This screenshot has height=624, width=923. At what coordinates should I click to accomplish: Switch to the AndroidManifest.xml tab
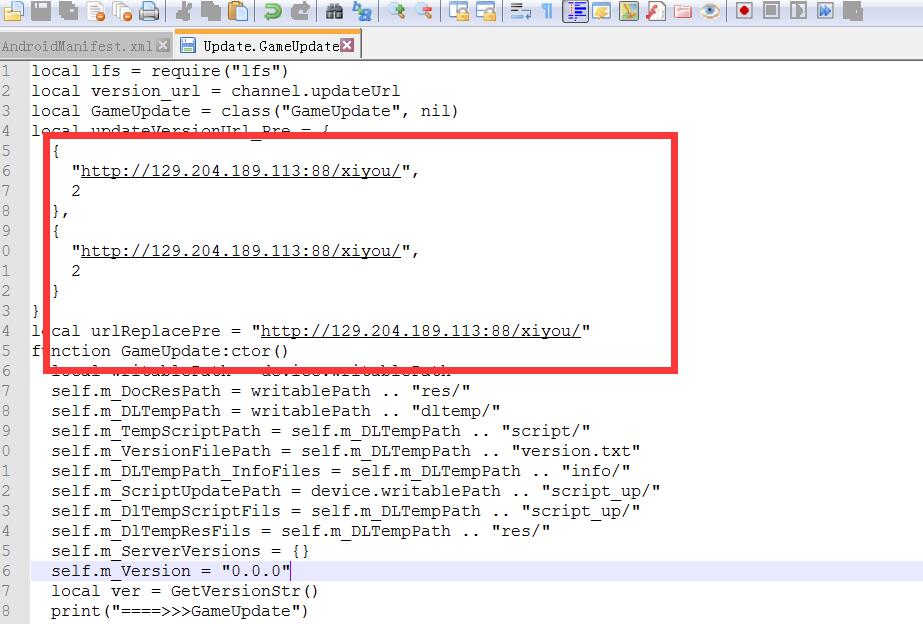click(77, 46)
